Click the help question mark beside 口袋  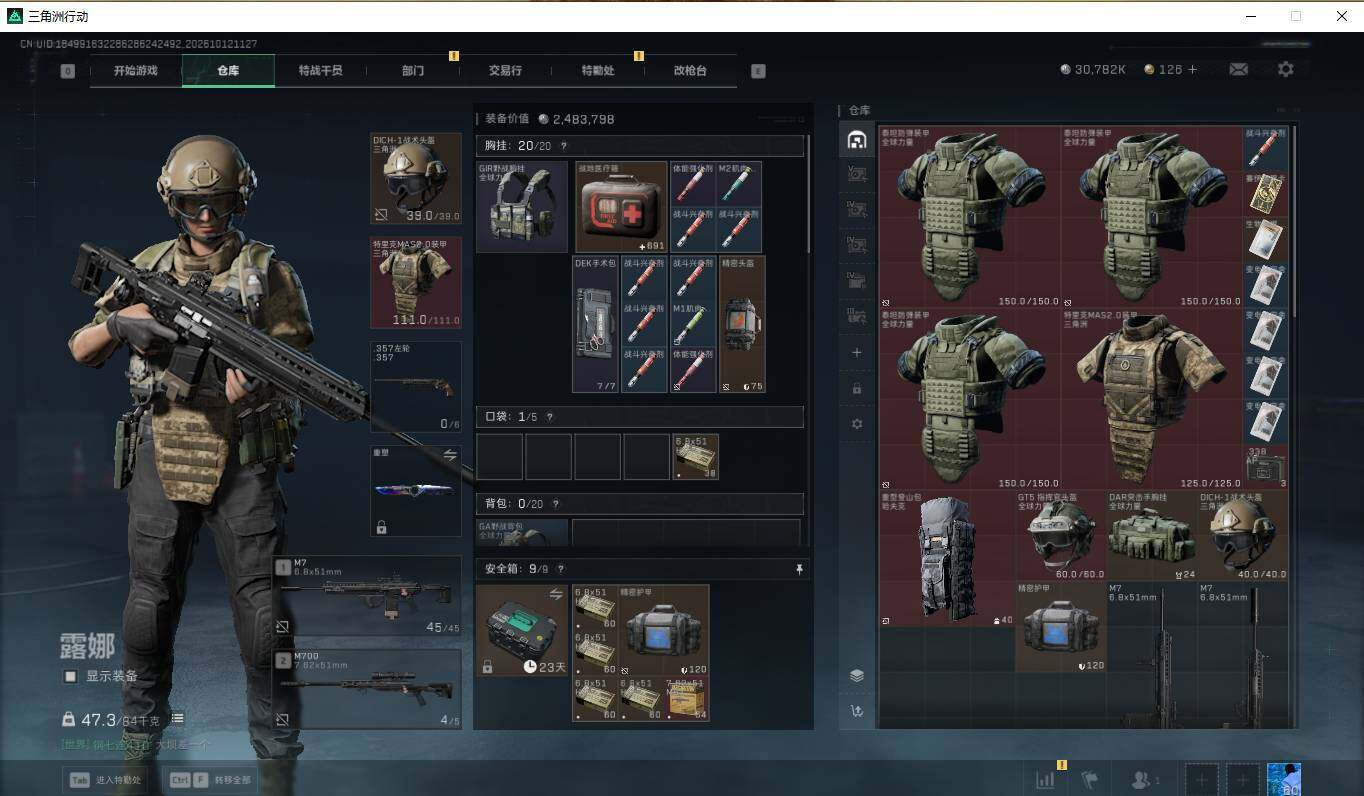point(549,417)
